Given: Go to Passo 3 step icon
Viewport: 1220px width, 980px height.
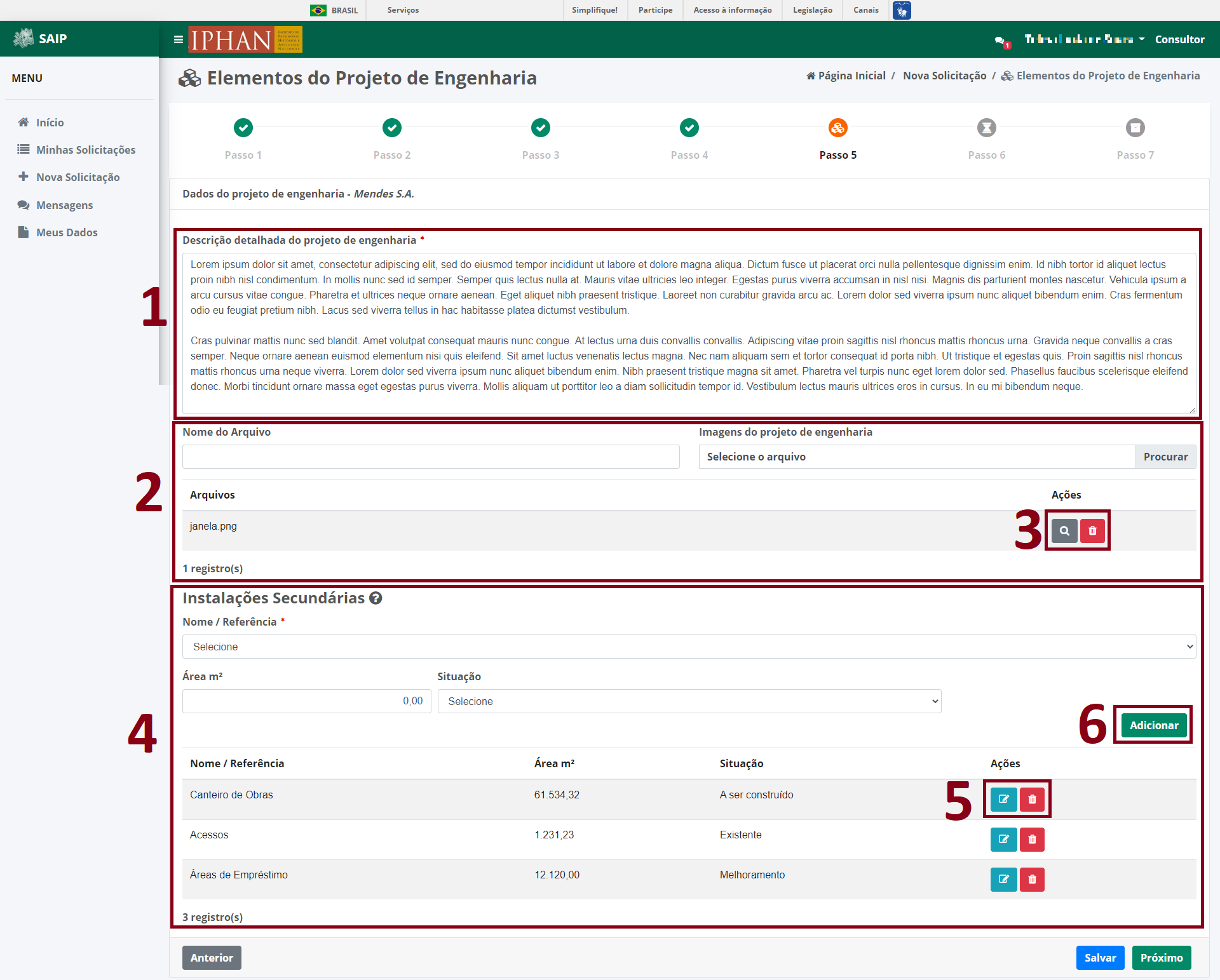Looking at the screenshot, I should click(x=541, y=128).
